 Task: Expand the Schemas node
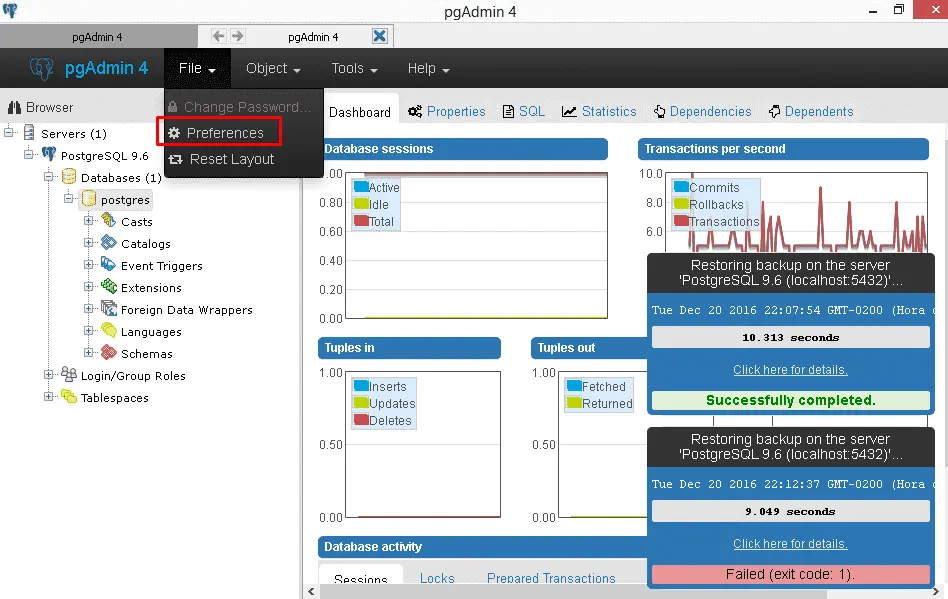tap(88, 352)
